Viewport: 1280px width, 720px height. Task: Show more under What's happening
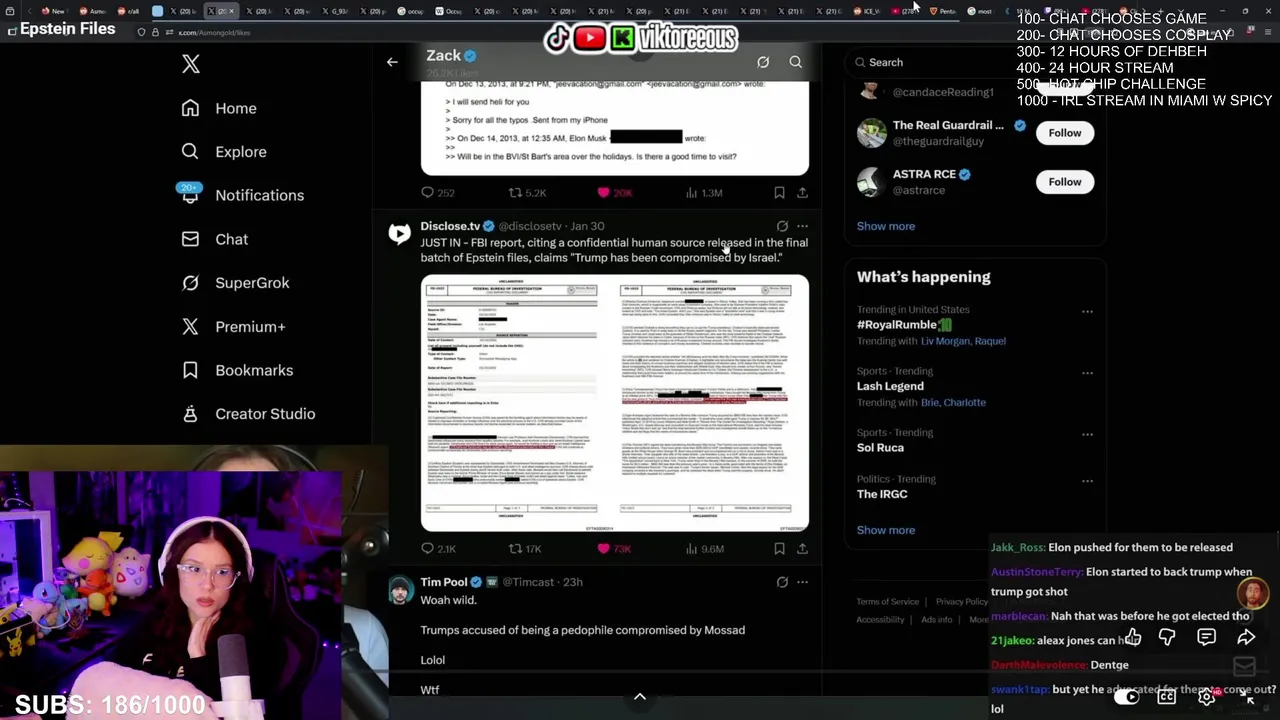click(x=885, y=530)
